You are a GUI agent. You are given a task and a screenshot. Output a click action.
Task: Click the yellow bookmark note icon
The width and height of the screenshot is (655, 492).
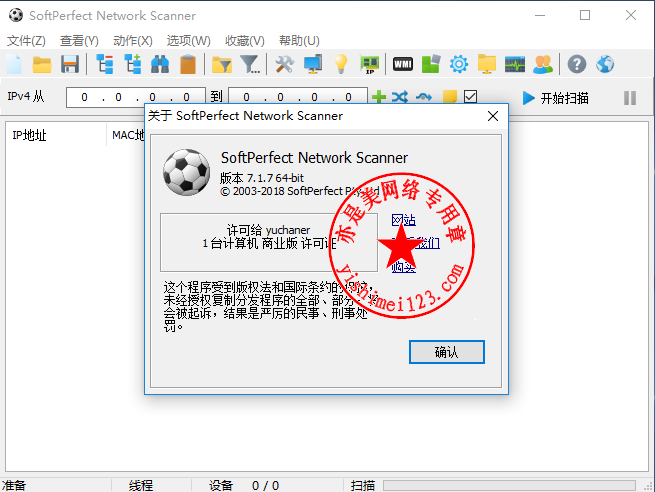tap(449, 97)
